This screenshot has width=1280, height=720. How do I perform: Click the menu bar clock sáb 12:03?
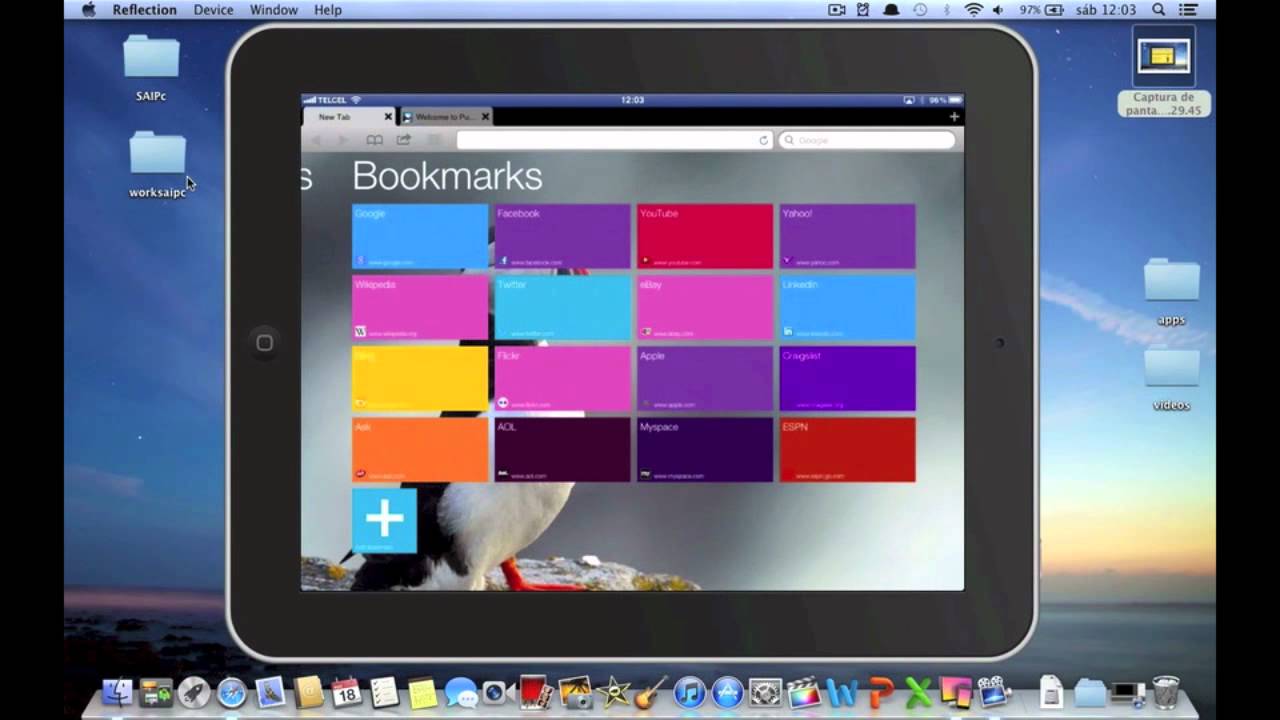[x=1105, y=10]
